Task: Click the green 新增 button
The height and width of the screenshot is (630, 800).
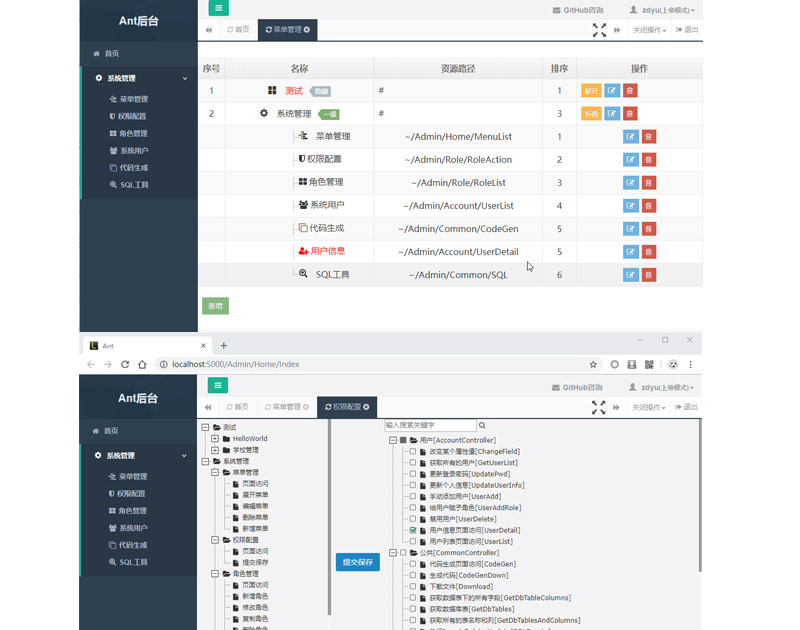Action: pos(215,306)
